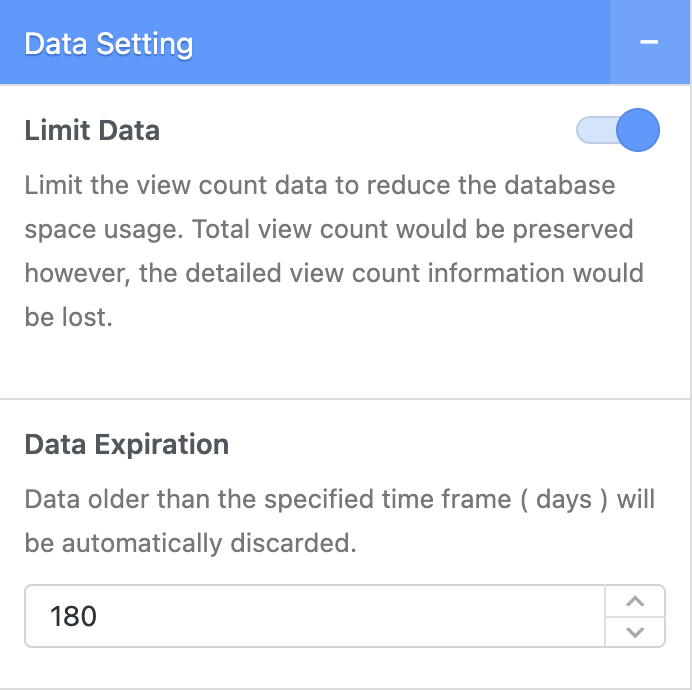Click the text 'be automatically discarded.'

[x=190, y=543]
